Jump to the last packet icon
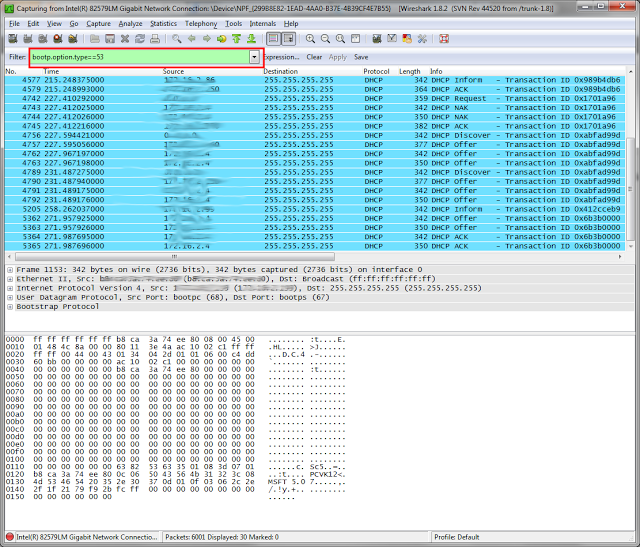 click(x=252, y=38)
